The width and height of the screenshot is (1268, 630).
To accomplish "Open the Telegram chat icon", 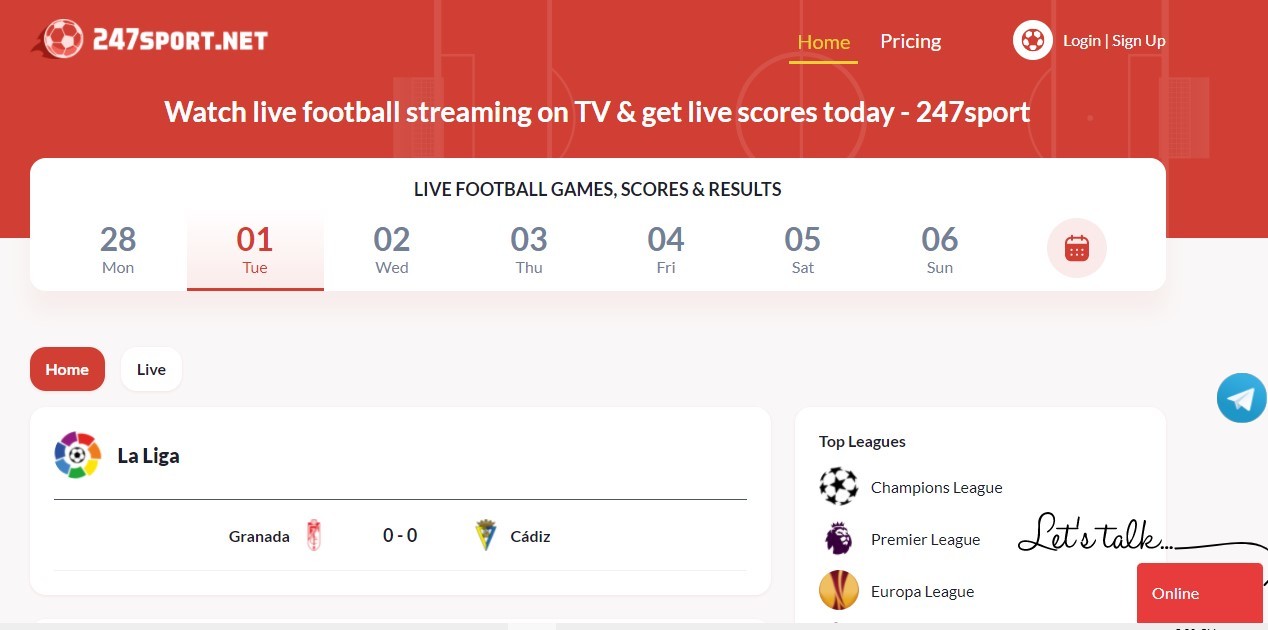I will [1241, 398].
